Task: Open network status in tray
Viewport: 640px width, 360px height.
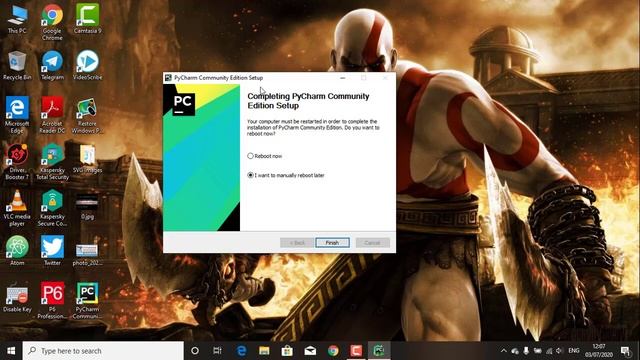Action: tap(549, 351)
